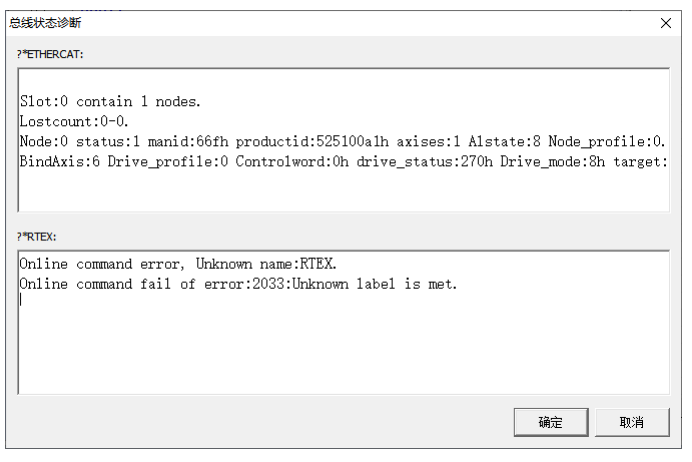Click empty area of RTEX output box
This screenshot has width=692, height=462.
pos(343,349)
